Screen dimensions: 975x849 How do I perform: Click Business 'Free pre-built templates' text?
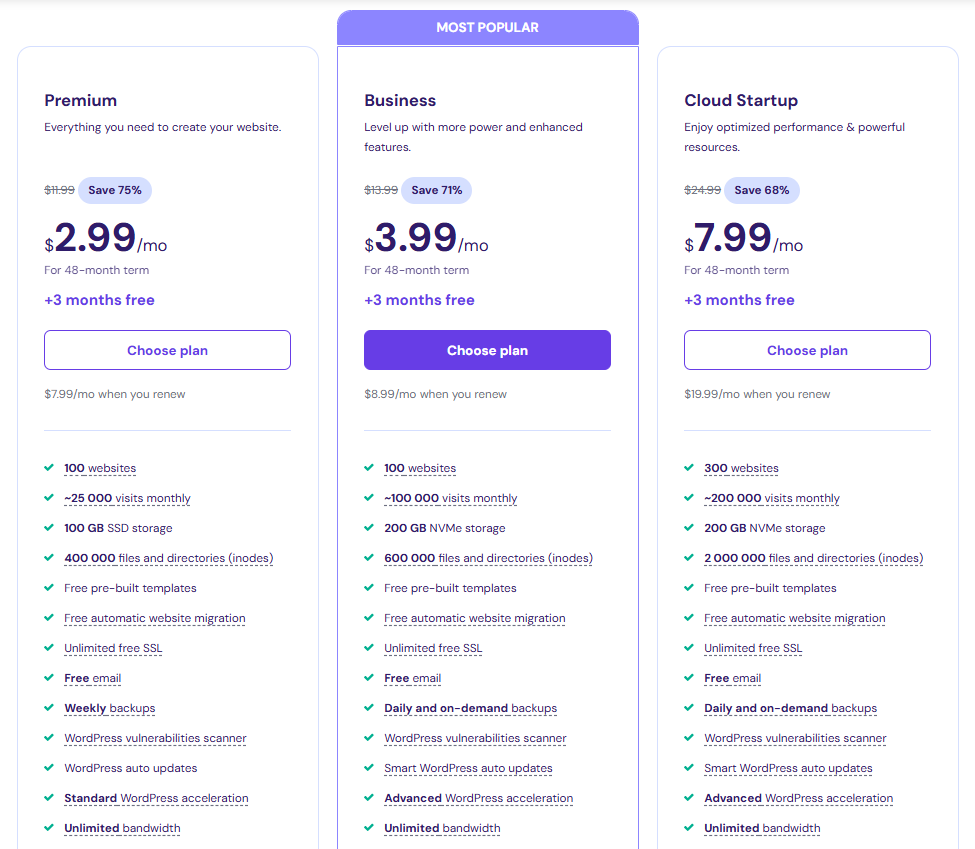click(450, 588)
